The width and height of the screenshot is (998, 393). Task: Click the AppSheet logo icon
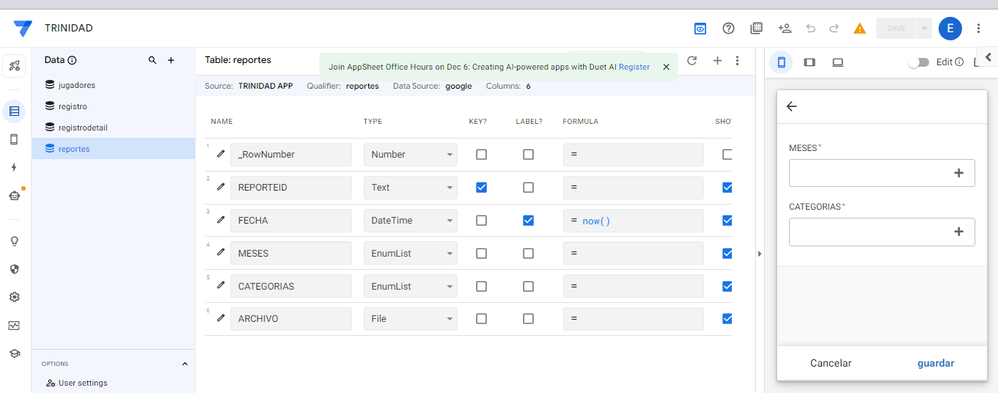coord(22,29)
